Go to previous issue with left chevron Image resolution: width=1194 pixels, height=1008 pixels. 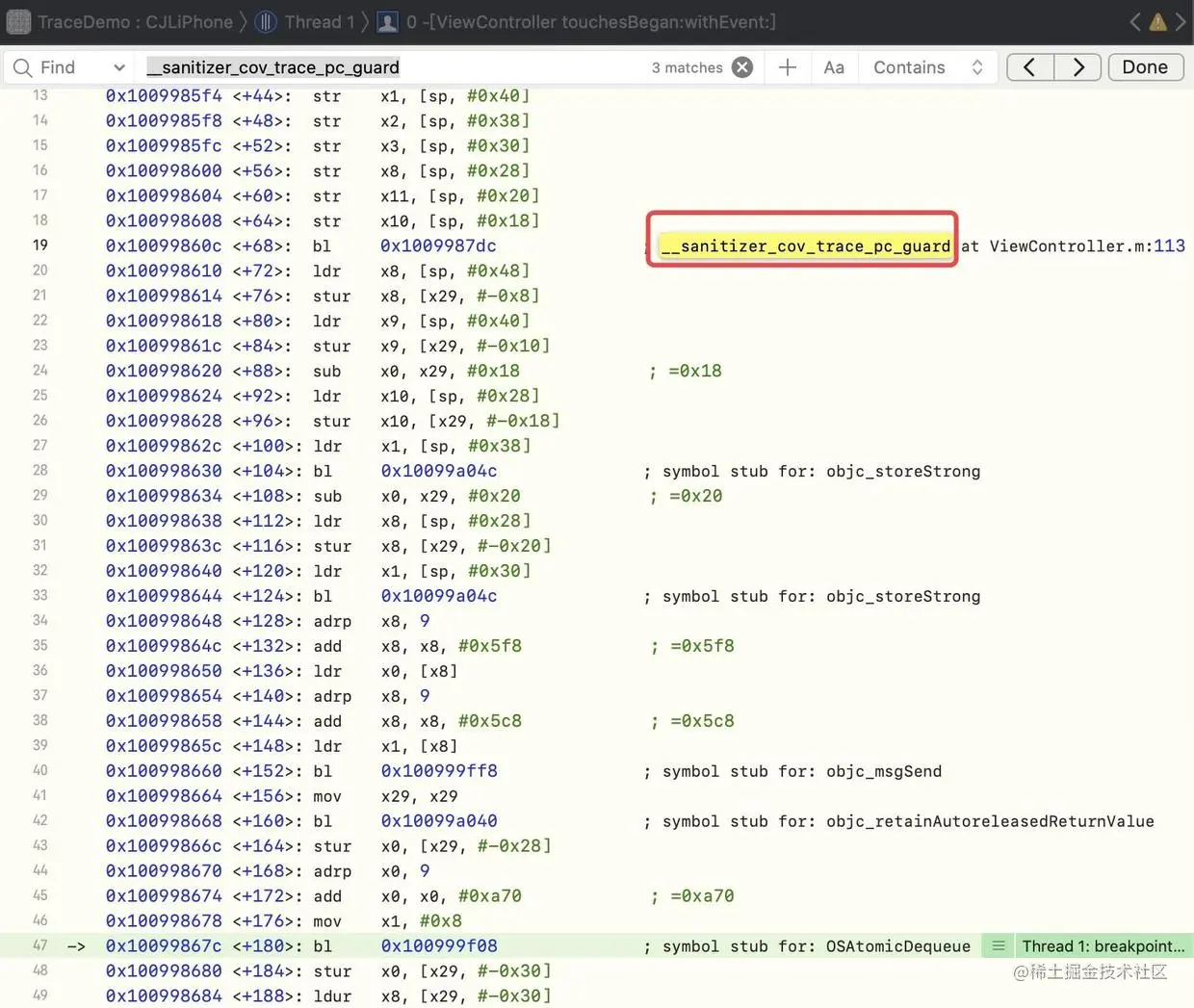click(1135, 21)
